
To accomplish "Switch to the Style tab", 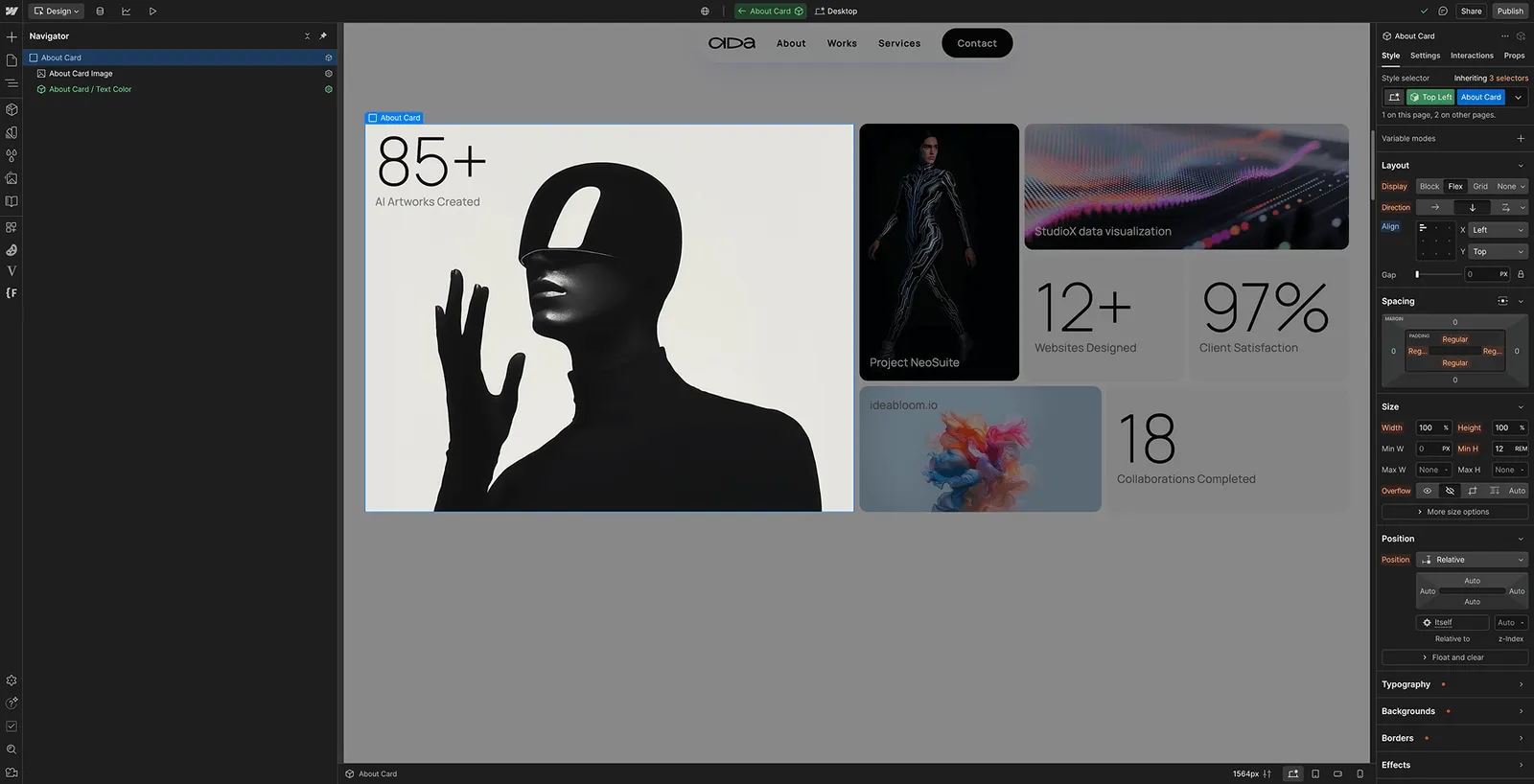I will pyautogui.click(x=1390, y=56).
